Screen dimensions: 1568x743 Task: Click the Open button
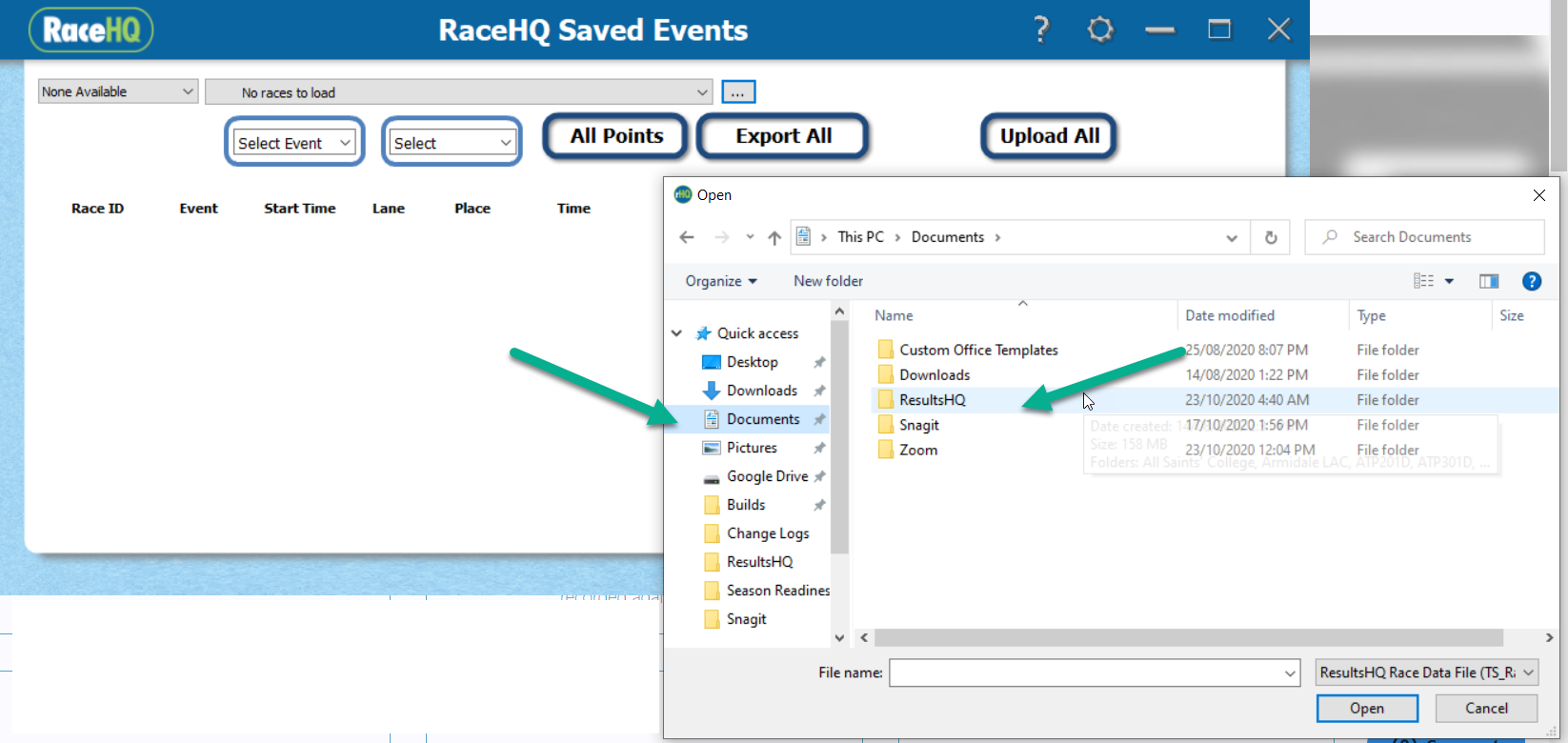click(x=1367, y=709)
